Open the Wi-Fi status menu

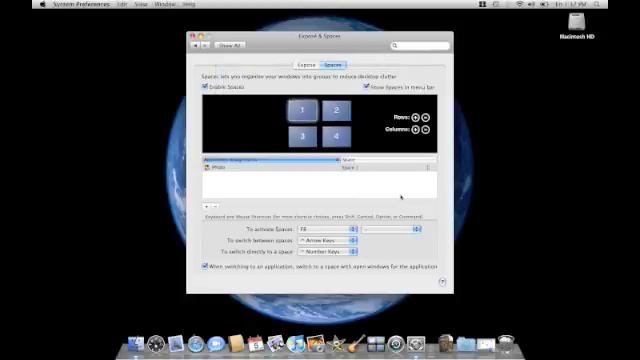[519, 4]
